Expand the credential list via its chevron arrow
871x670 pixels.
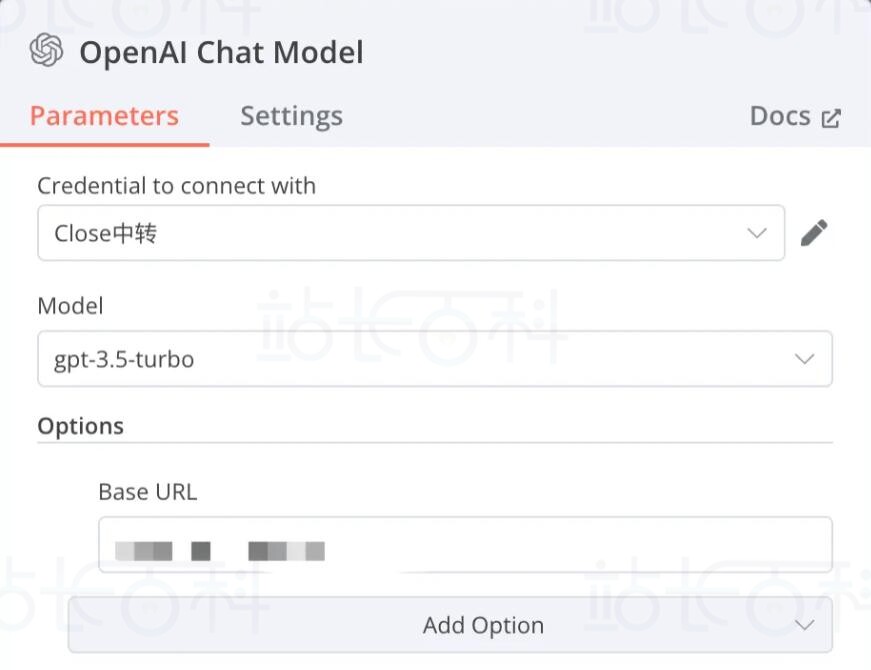(757, 233)
